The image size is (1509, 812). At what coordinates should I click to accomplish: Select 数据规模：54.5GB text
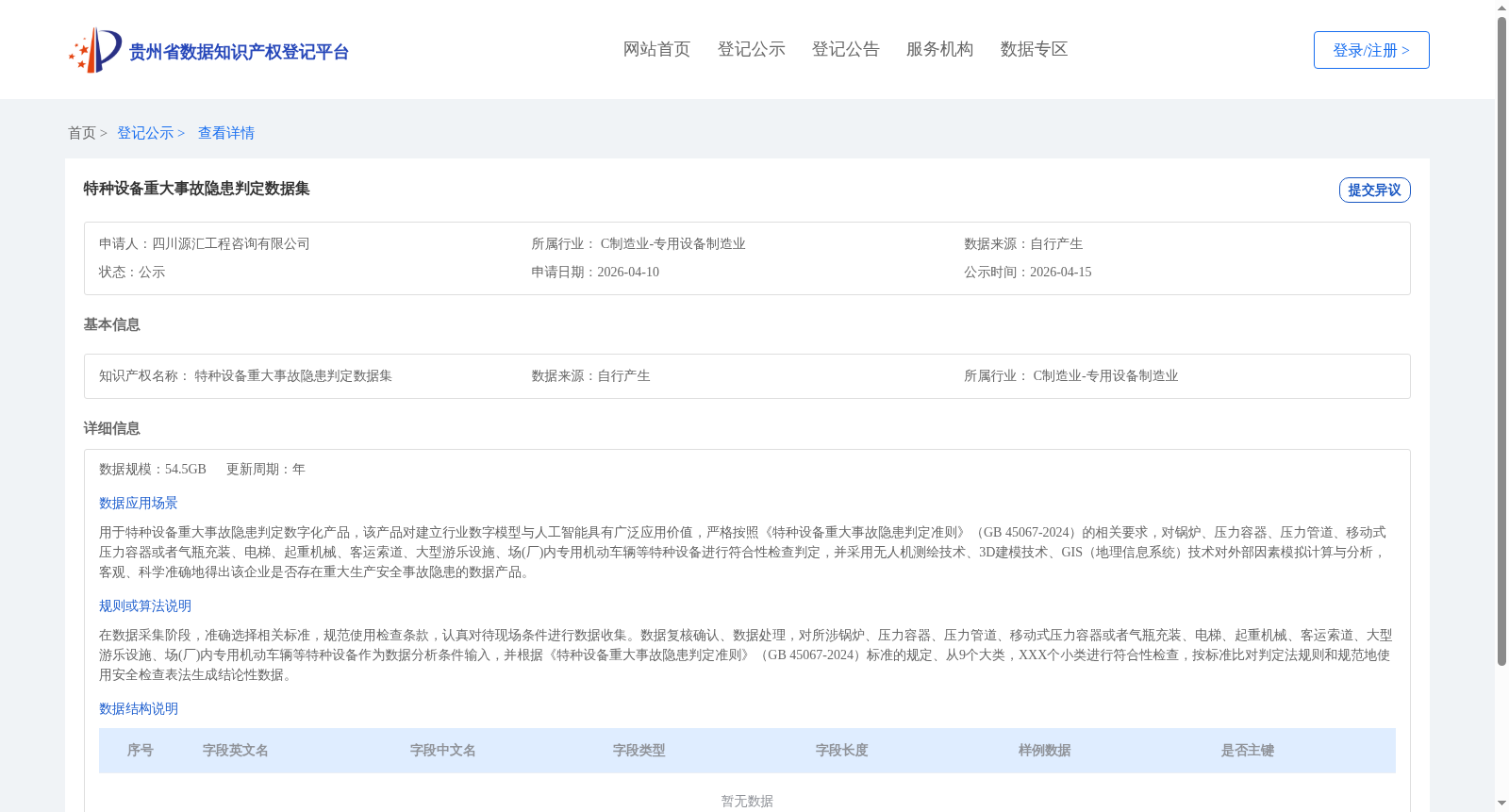pos(153,469)
